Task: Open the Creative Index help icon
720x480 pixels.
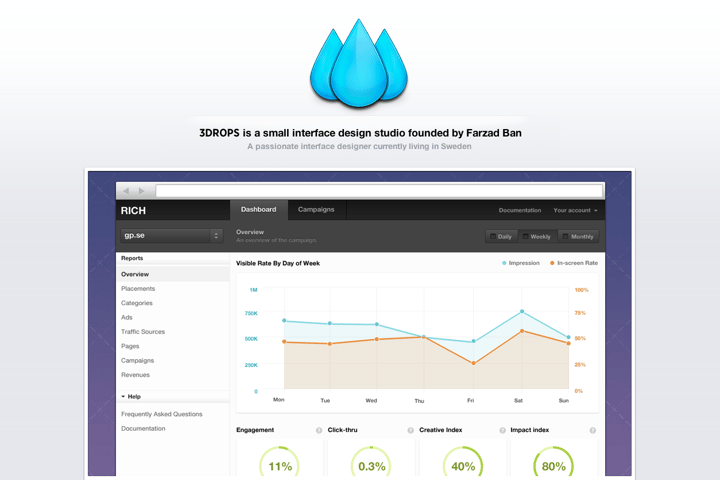Action: point(502,430)
